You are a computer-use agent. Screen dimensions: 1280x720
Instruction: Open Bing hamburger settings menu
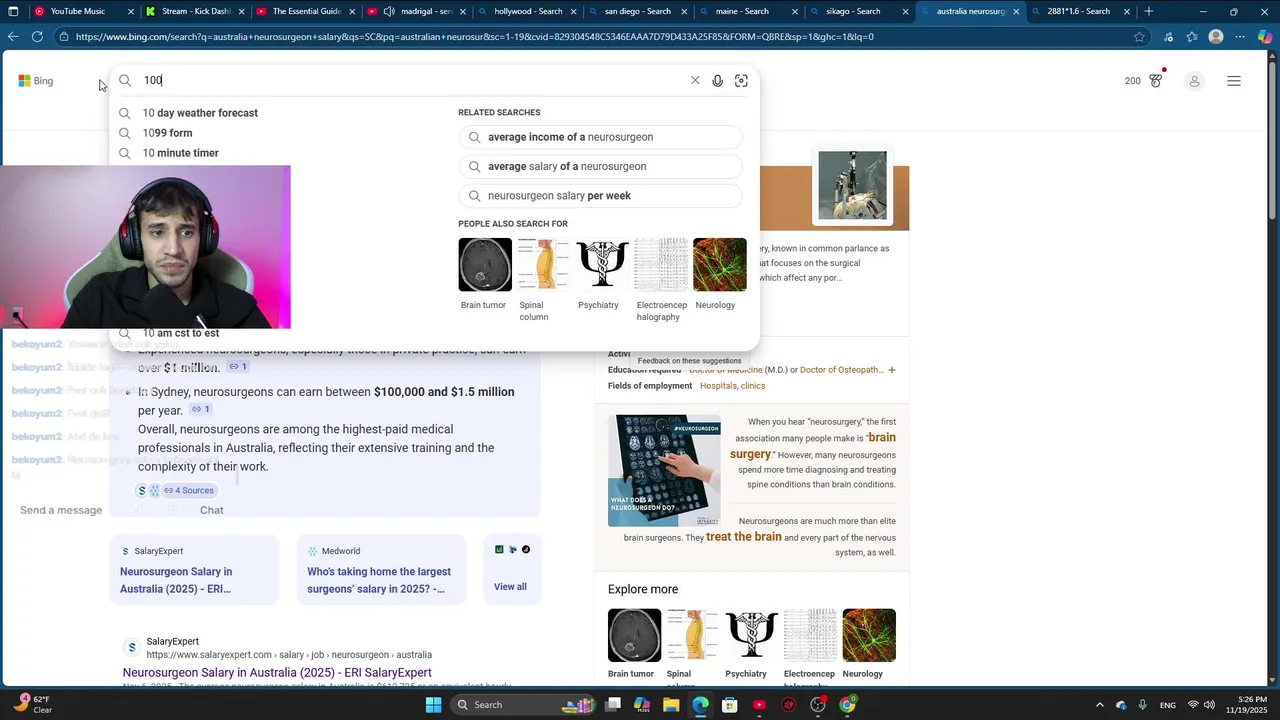(1234, 81)
